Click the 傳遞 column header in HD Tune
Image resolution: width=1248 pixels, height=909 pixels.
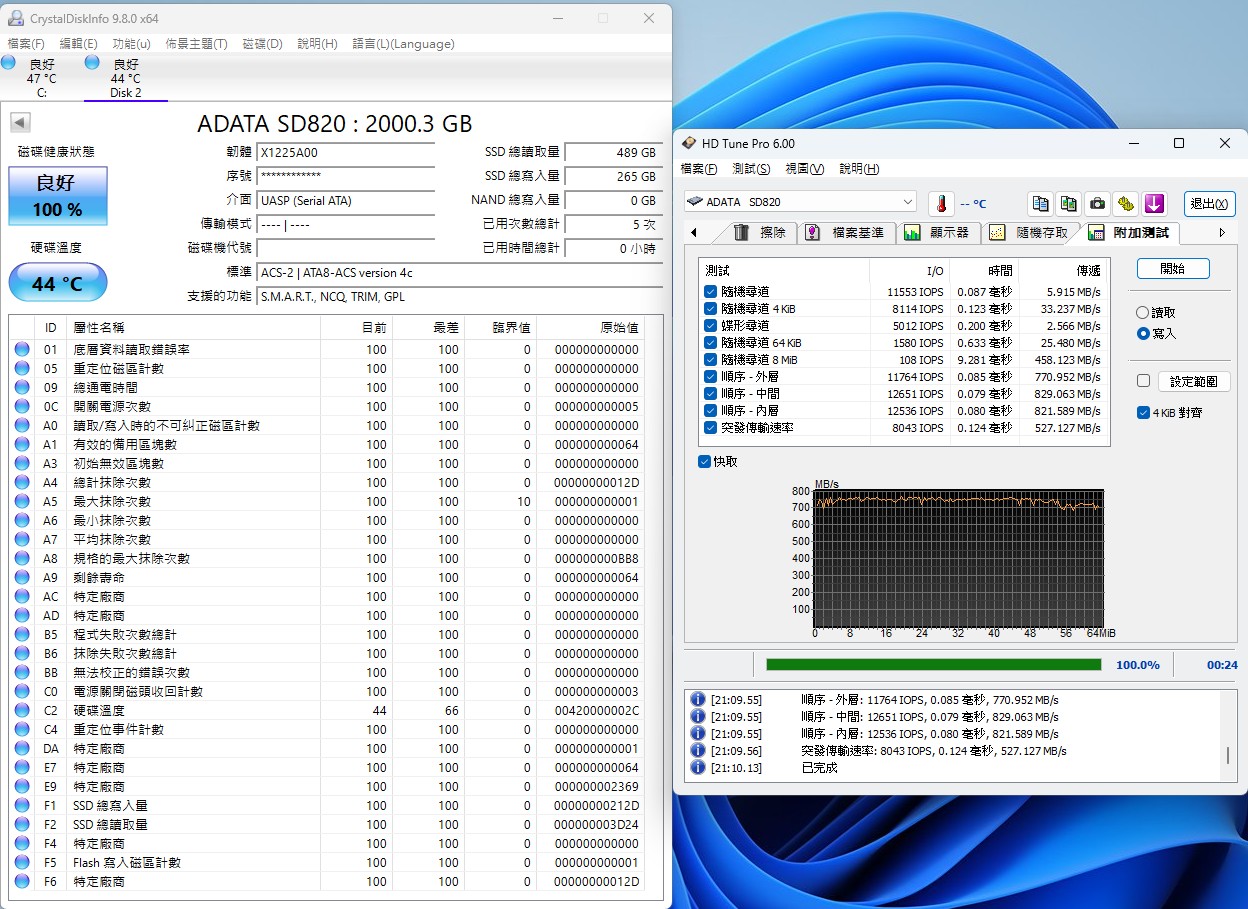pos(1064,270)
